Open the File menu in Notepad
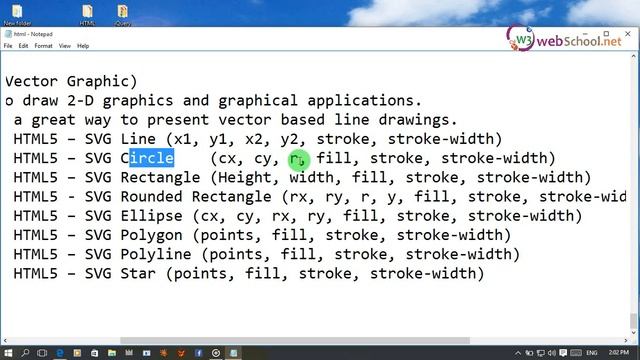 8,46
